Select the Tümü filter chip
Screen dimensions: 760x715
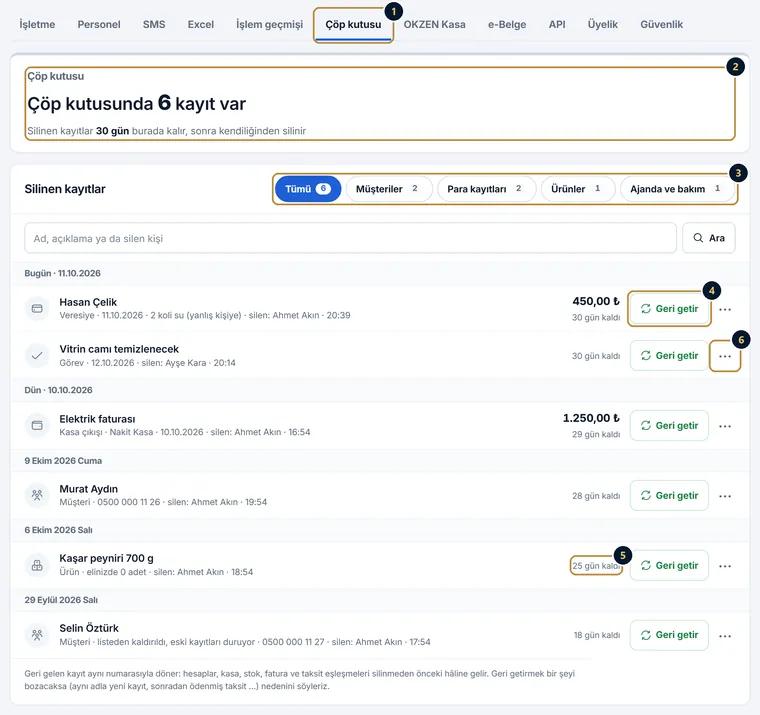(x=308, y=189)
